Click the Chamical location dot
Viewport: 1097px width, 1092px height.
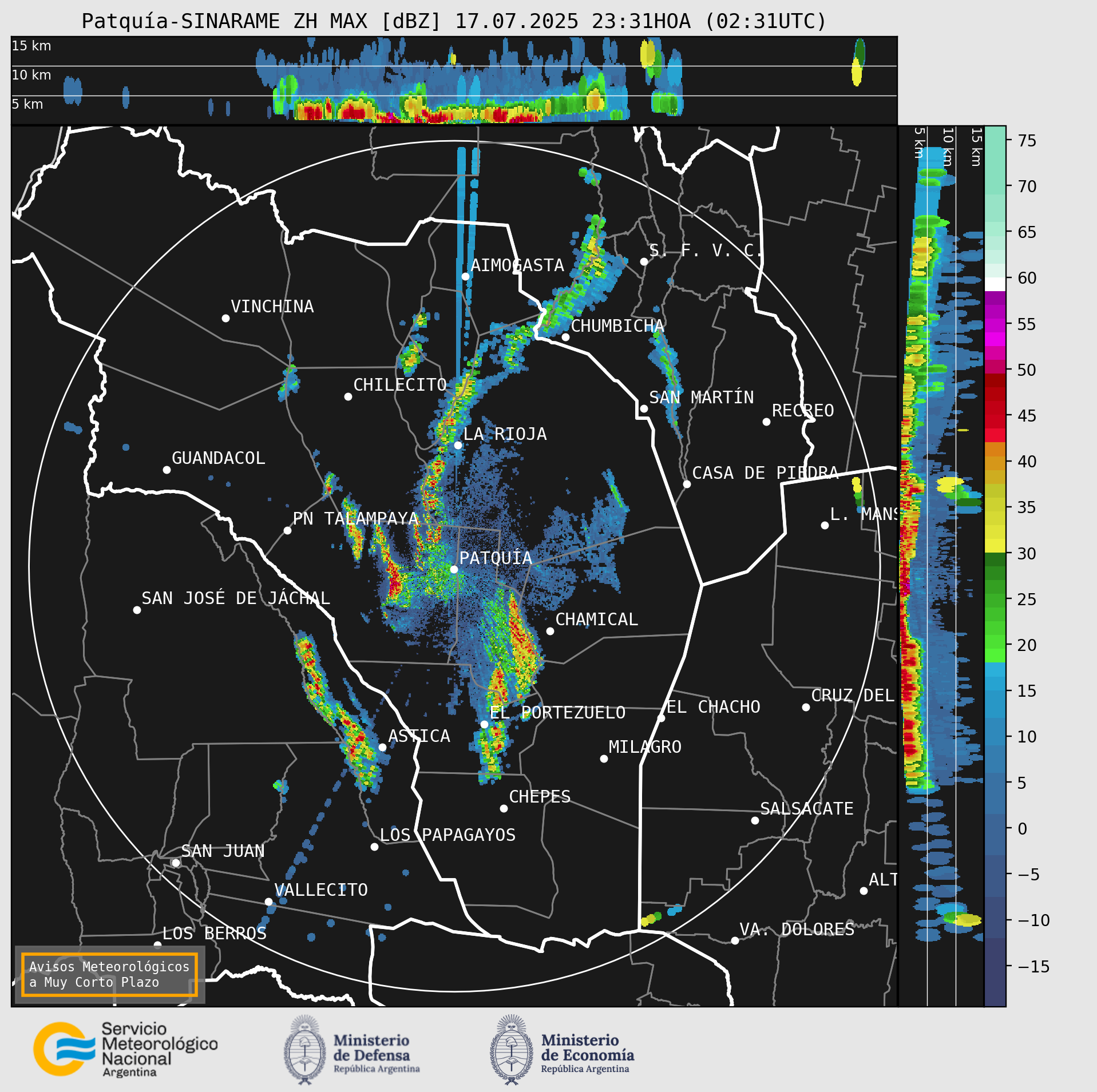[x=550, y=631]
